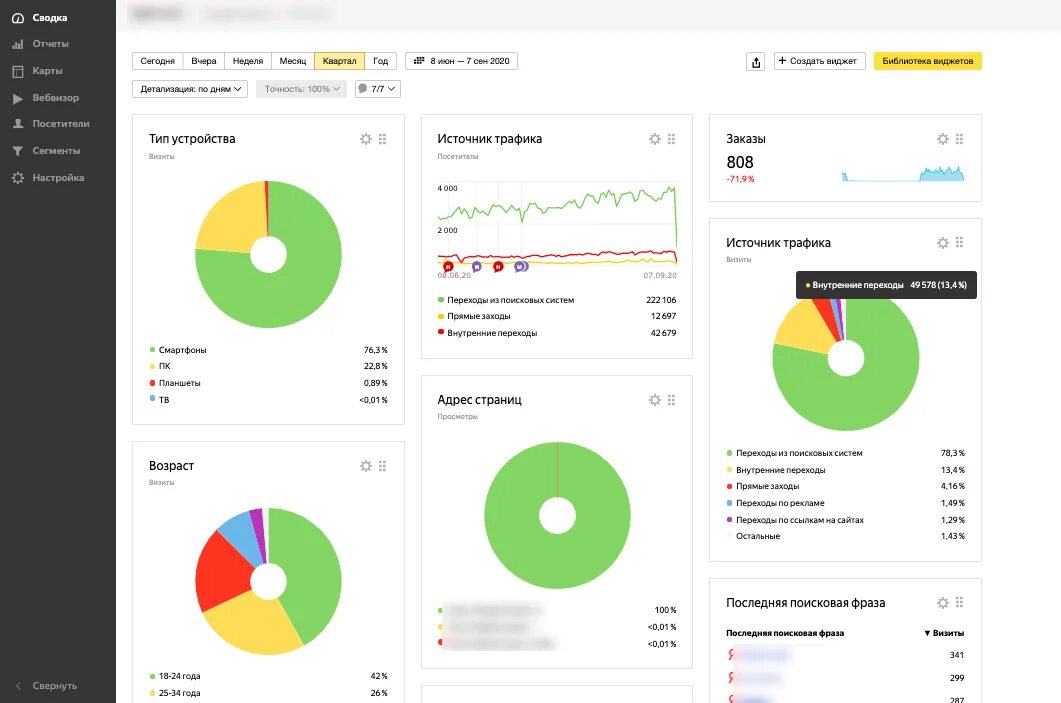Open settings gear of Заказы widget
This screenshot has height=703, width=1061.
[x=943, y=139]
